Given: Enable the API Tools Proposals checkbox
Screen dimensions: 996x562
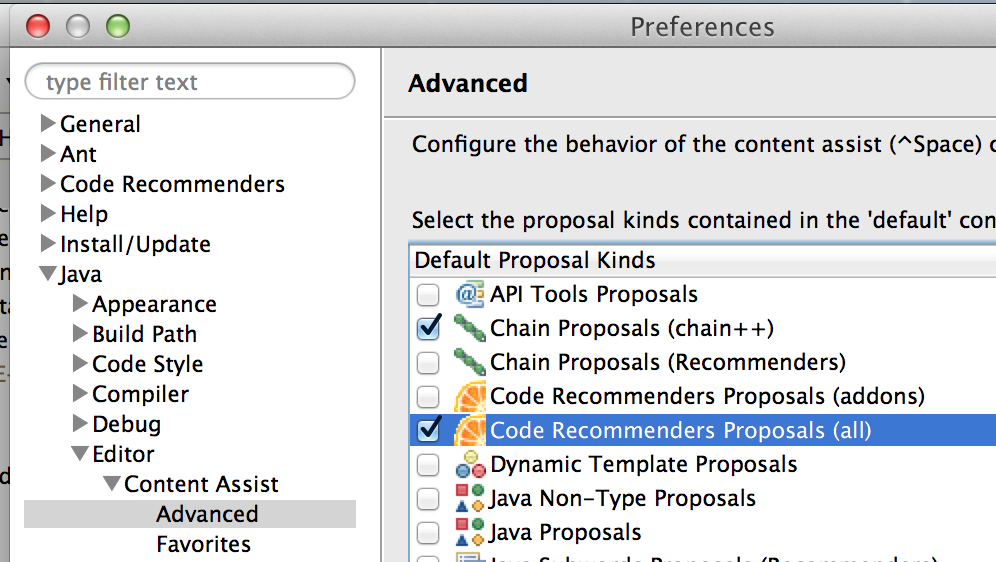Looking at the screenshot, I should pos(428,295).
